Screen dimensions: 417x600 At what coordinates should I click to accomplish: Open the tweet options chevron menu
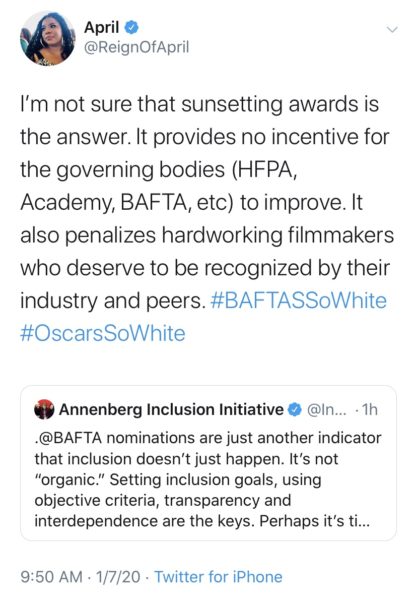393,29
